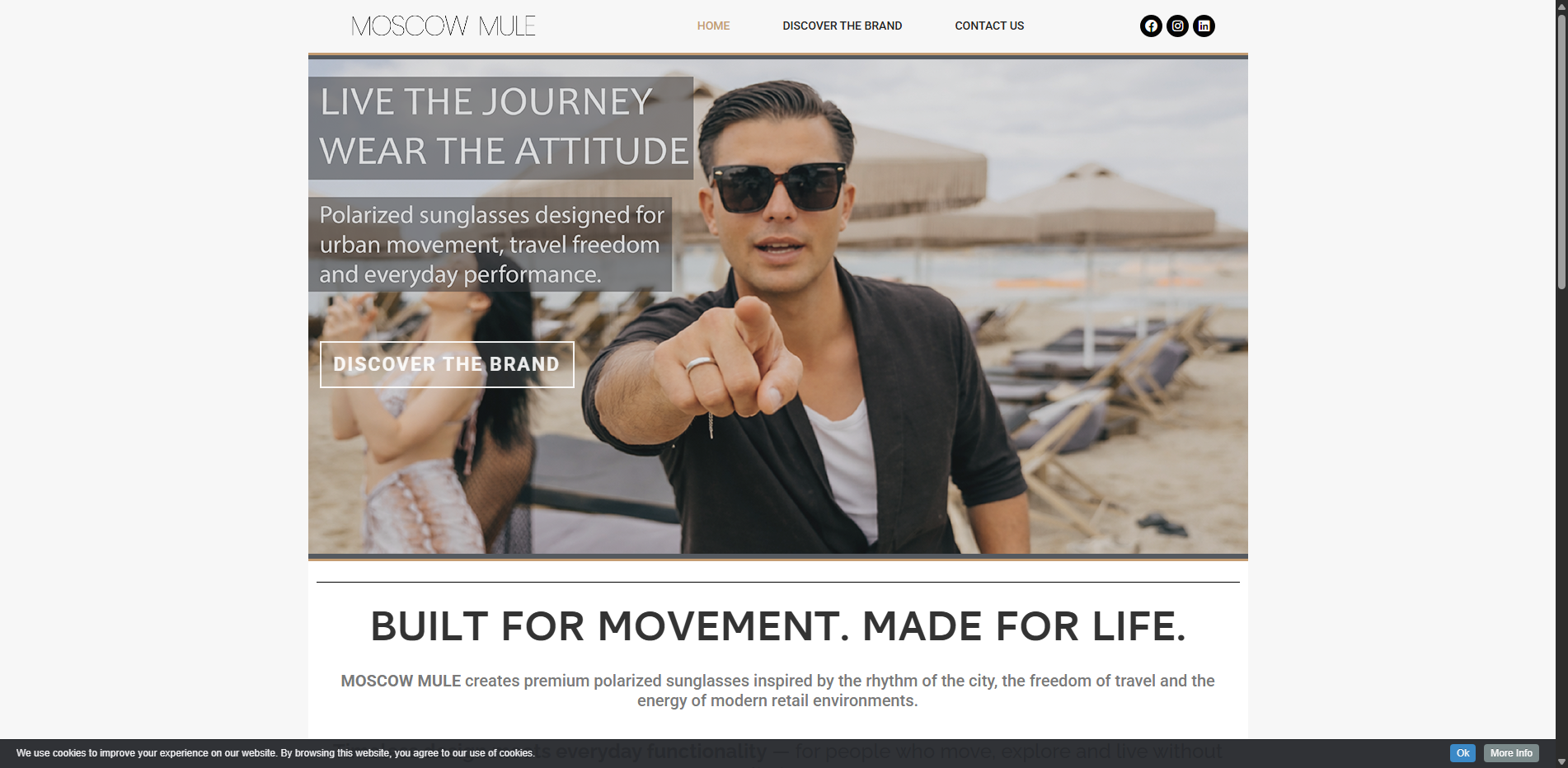Click the BUILT FOR MOVEMENT heading
The image size is (1568, 768).
coord(777,626)
